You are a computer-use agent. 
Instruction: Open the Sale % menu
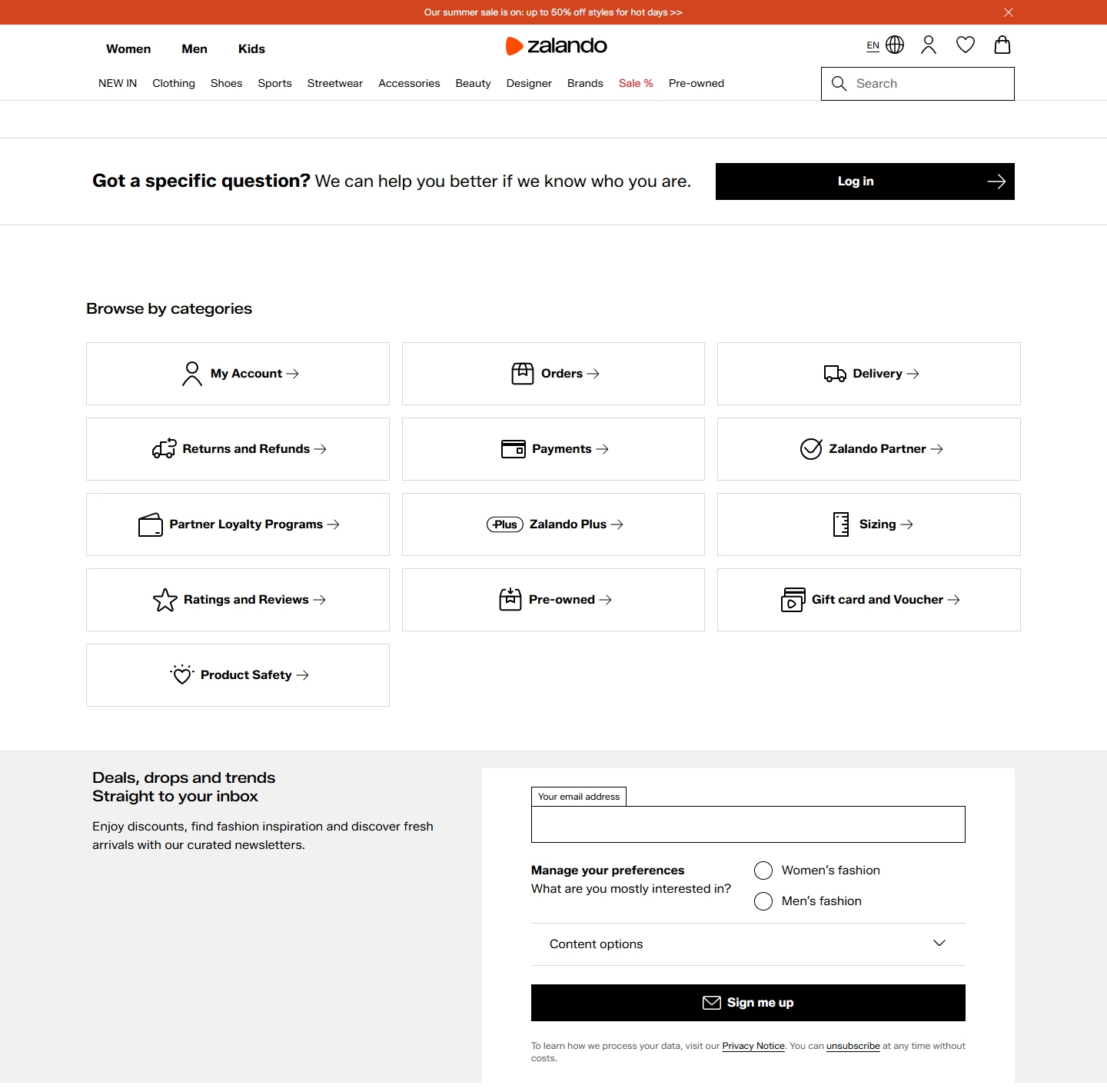(636, 84)
